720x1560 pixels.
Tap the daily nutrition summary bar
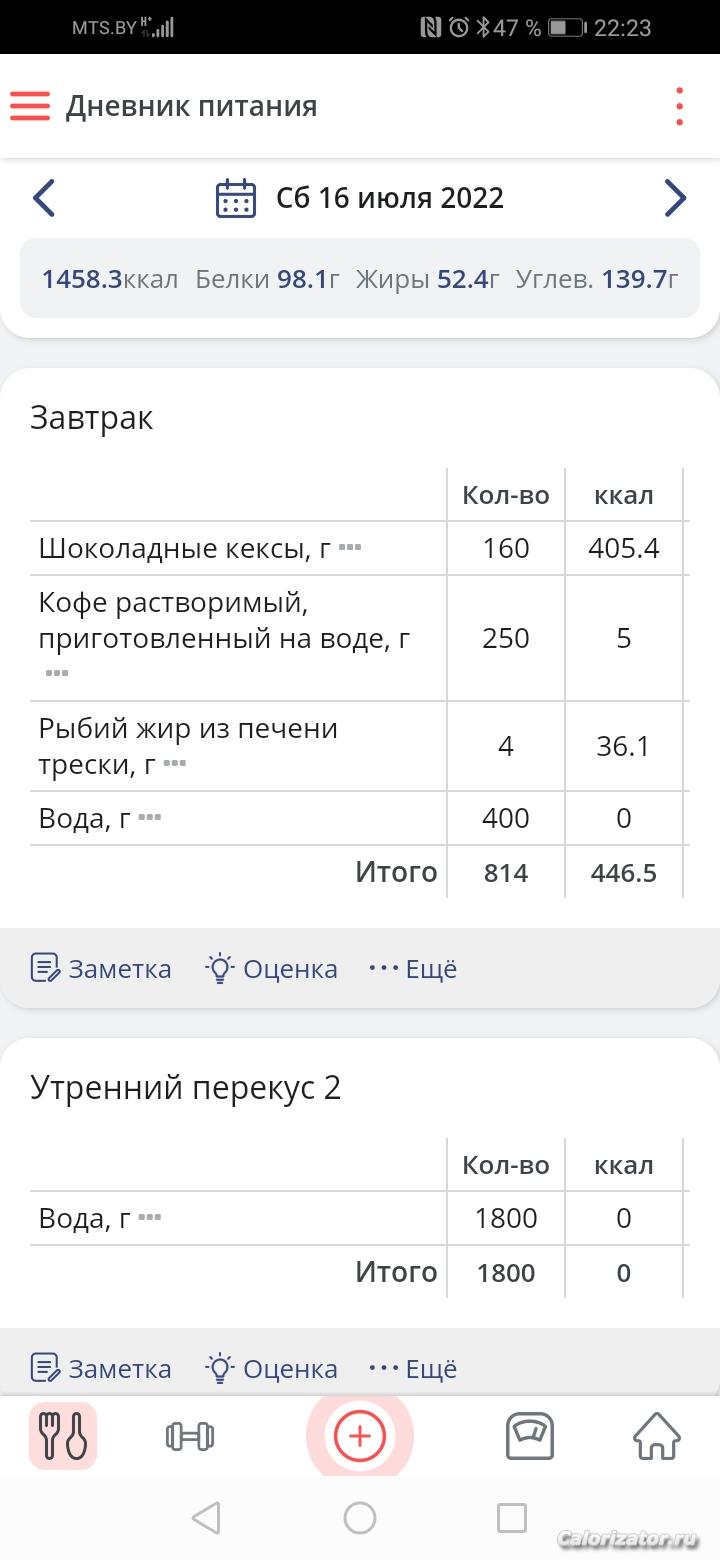coord(359,278)
